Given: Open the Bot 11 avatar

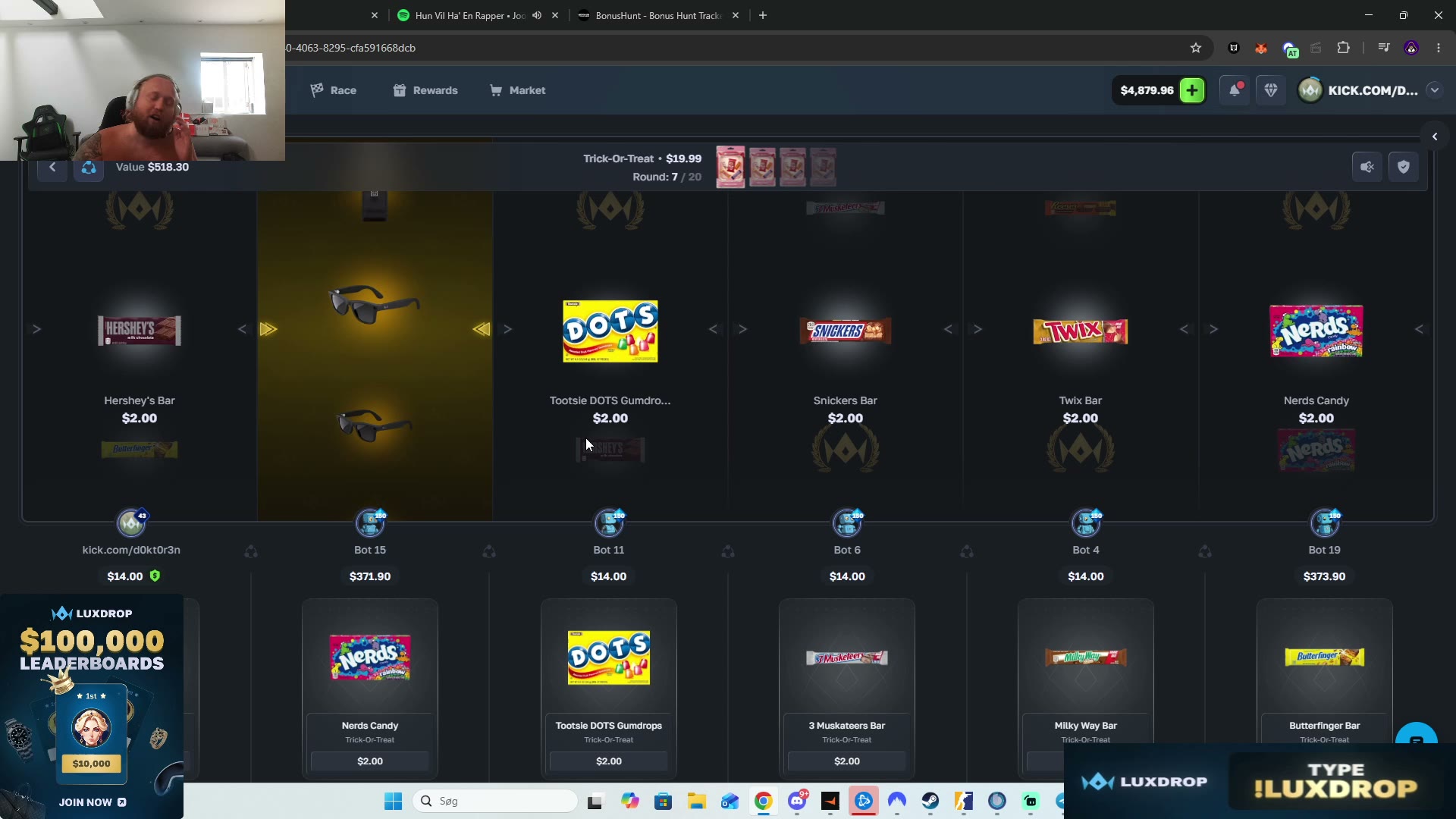Looking at the screenshot, I should click(609, 522).
